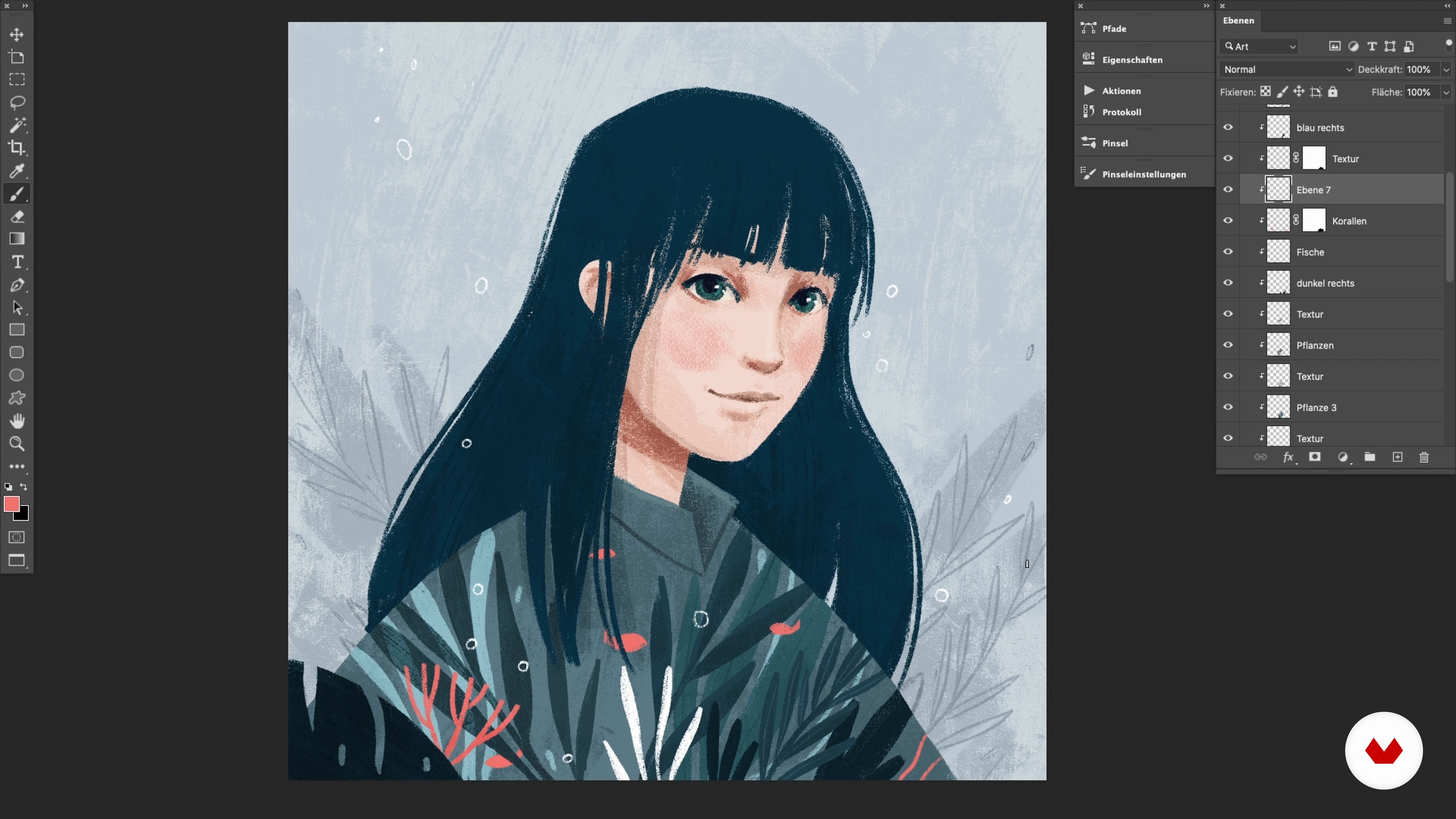The height and width of the screenshot is (819, 1456).
Task: Open the Deckkraft opacity slider arrow
Action: [1446, 69]
